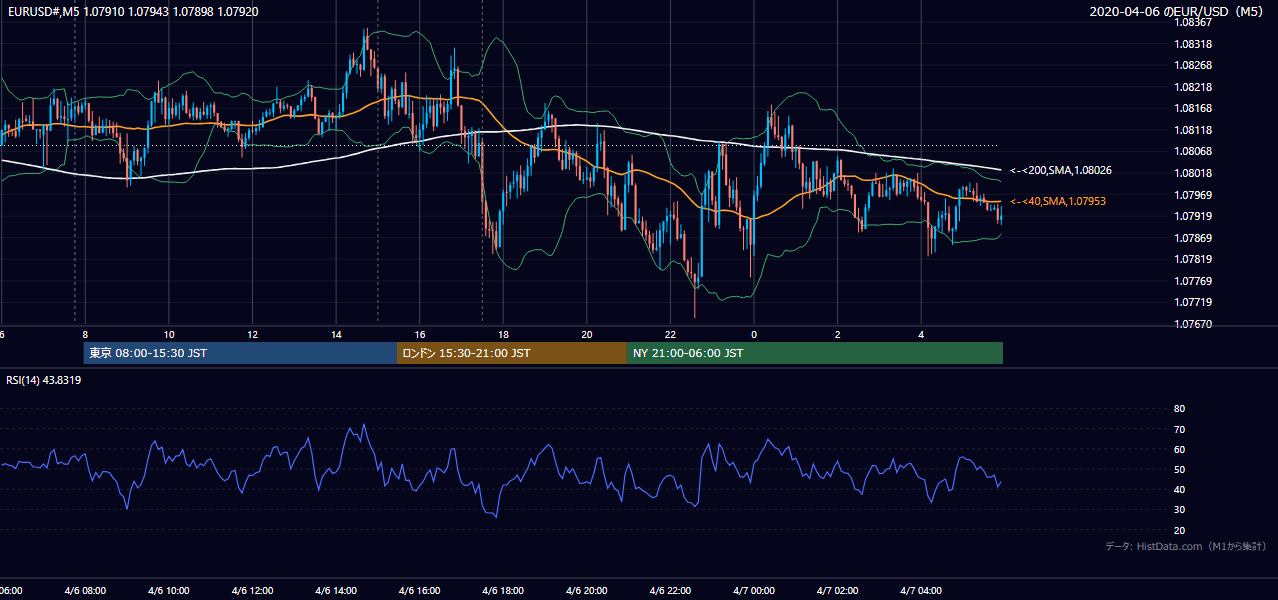Click price level 1.07919 on the axis

(1194, 216)
